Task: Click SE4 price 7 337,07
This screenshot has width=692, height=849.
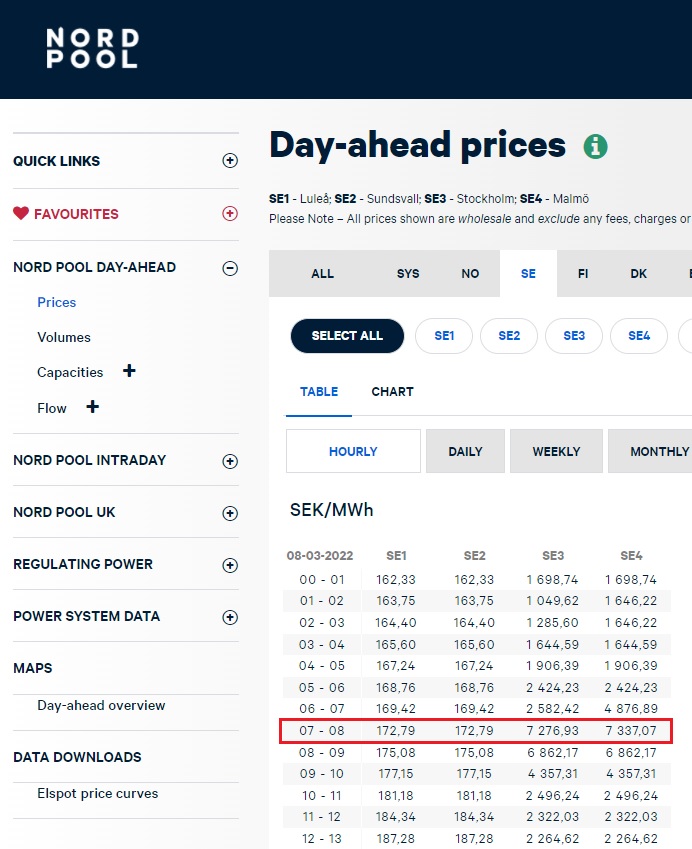Action: coord(631,730)
